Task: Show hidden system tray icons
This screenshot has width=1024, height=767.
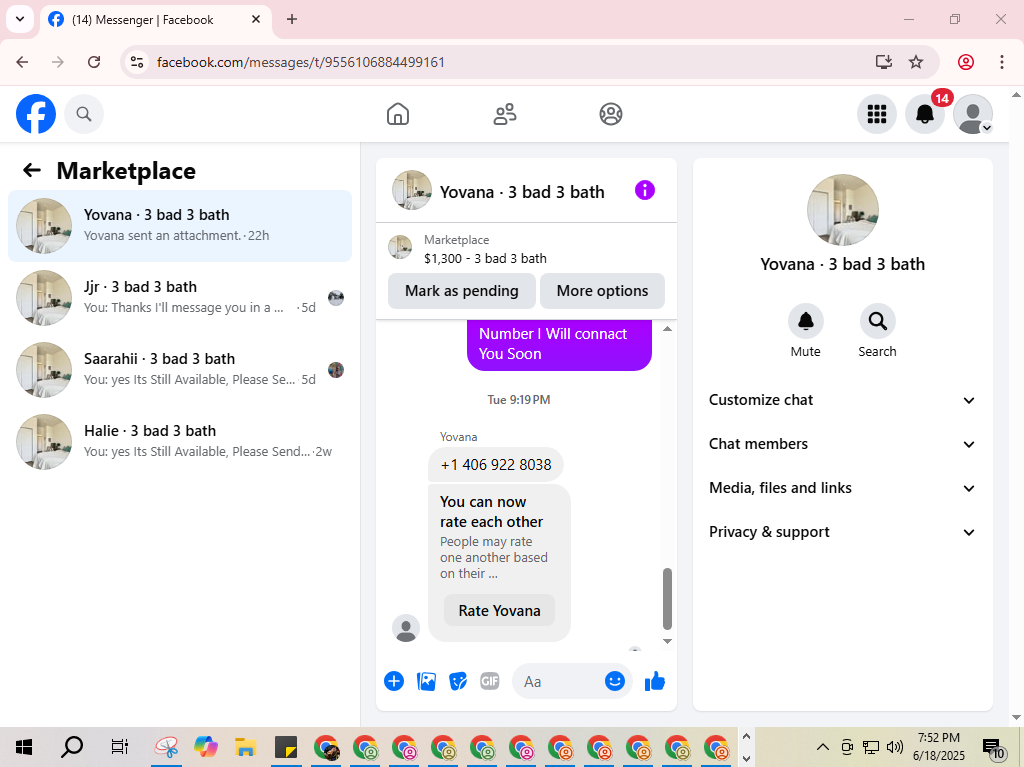Action: [823, 747]
